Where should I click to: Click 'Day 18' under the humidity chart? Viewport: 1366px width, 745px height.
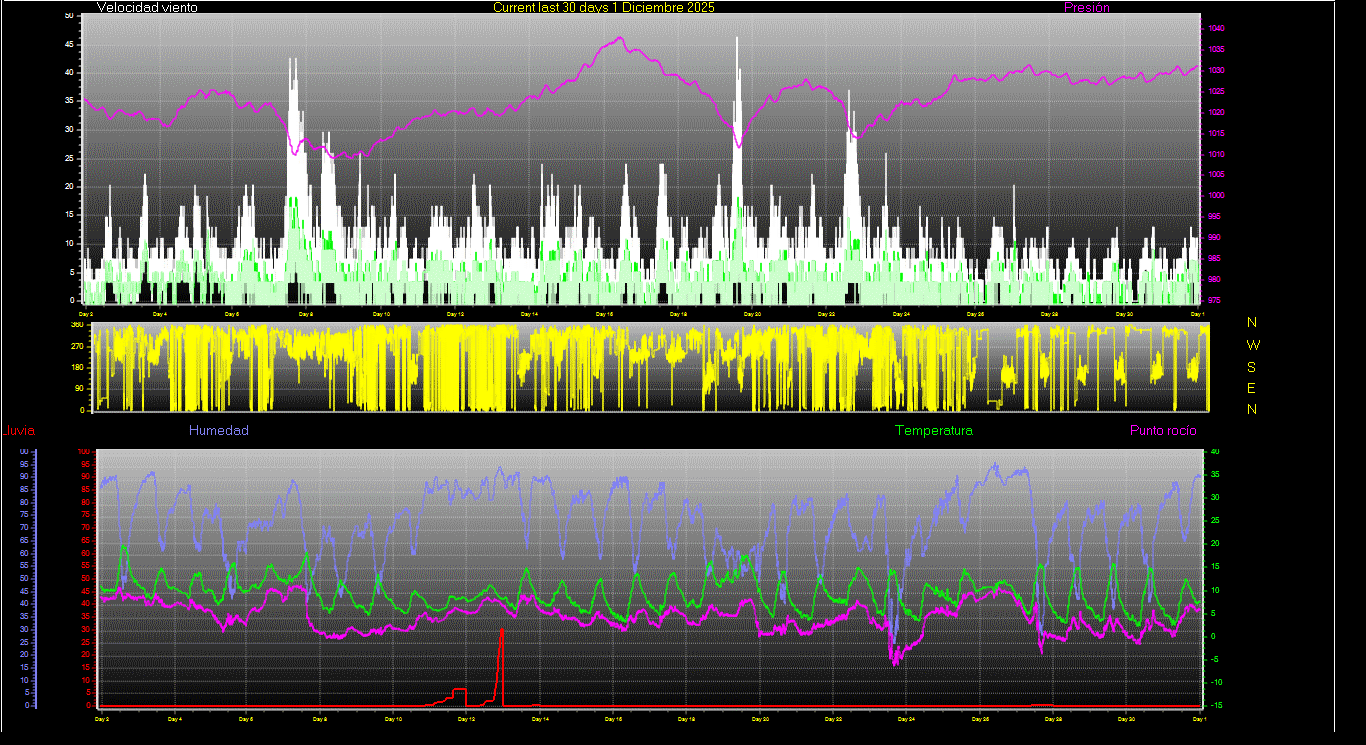click(x=687, y=719)
